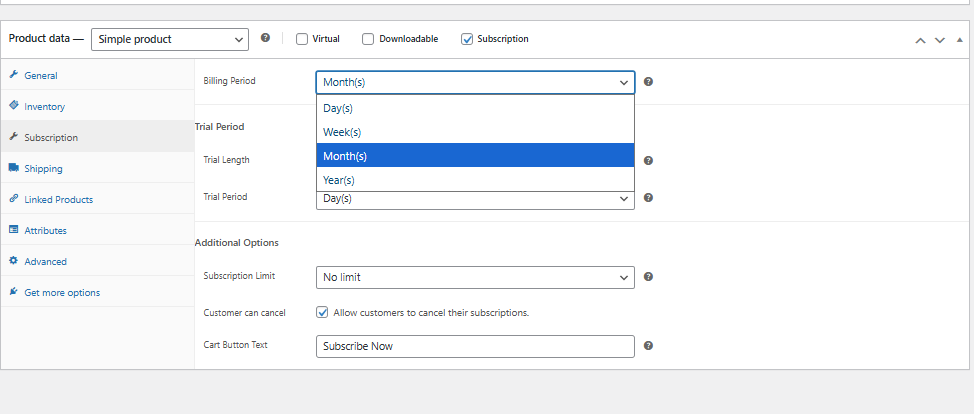Click help icon beside Billing Period
974x414 pixels.
[648, 81]
